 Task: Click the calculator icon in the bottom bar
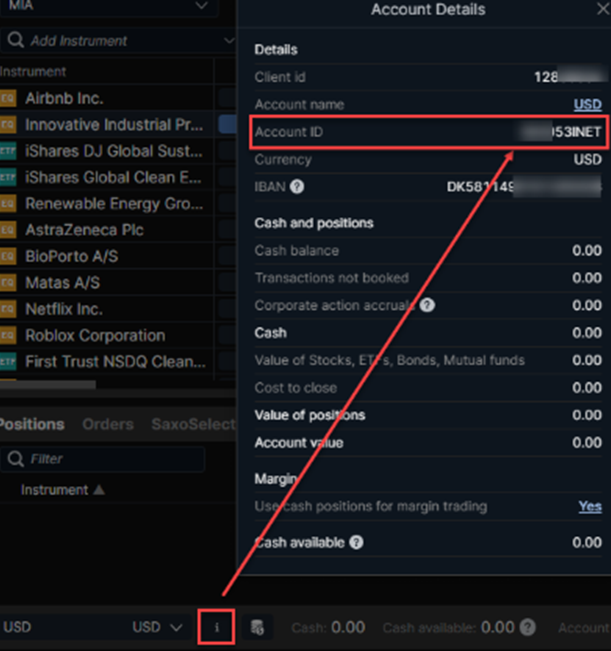(x=257, y=627)
